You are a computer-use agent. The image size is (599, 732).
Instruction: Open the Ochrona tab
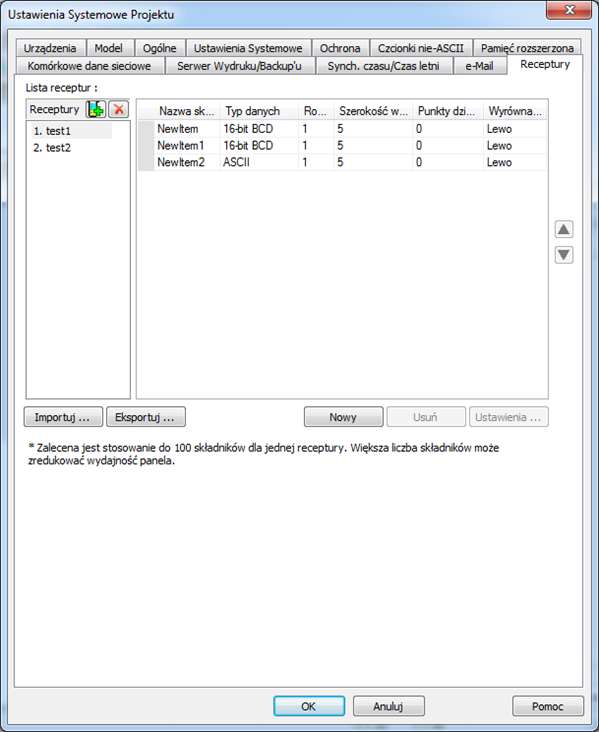[340, 48]
